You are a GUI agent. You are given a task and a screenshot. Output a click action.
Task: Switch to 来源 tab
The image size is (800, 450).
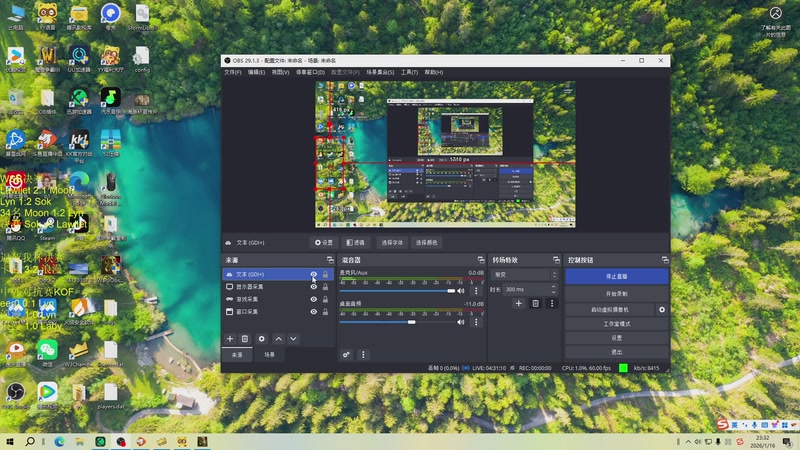[x=237, y=355]
